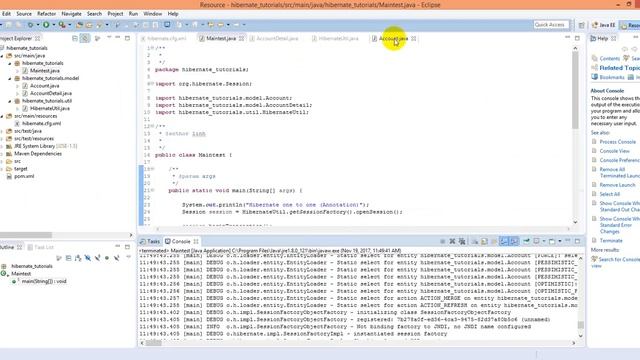Select Maven Dependencies in Project Explorer
640x360 pixels.
click(38, 154)
